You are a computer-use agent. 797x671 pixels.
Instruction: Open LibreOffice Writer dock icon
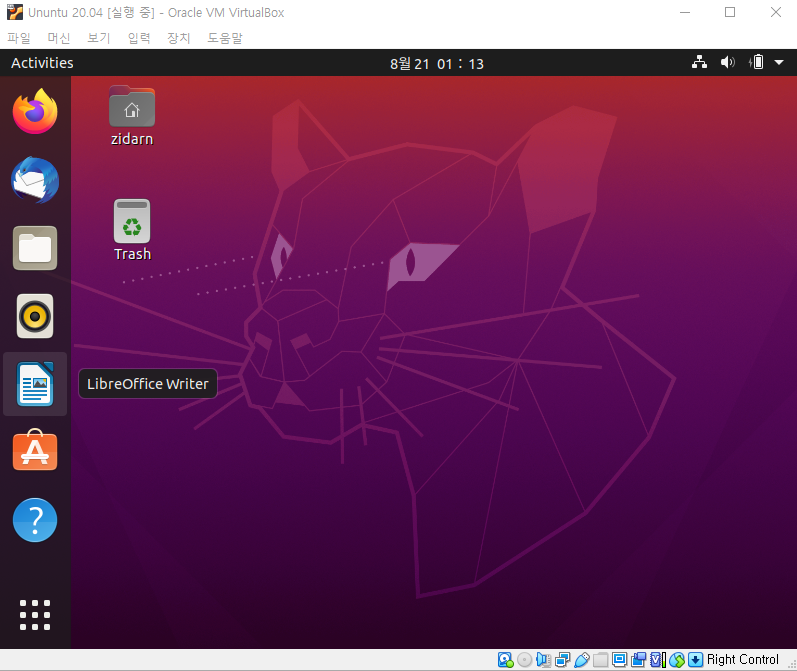tap(35, 384)
